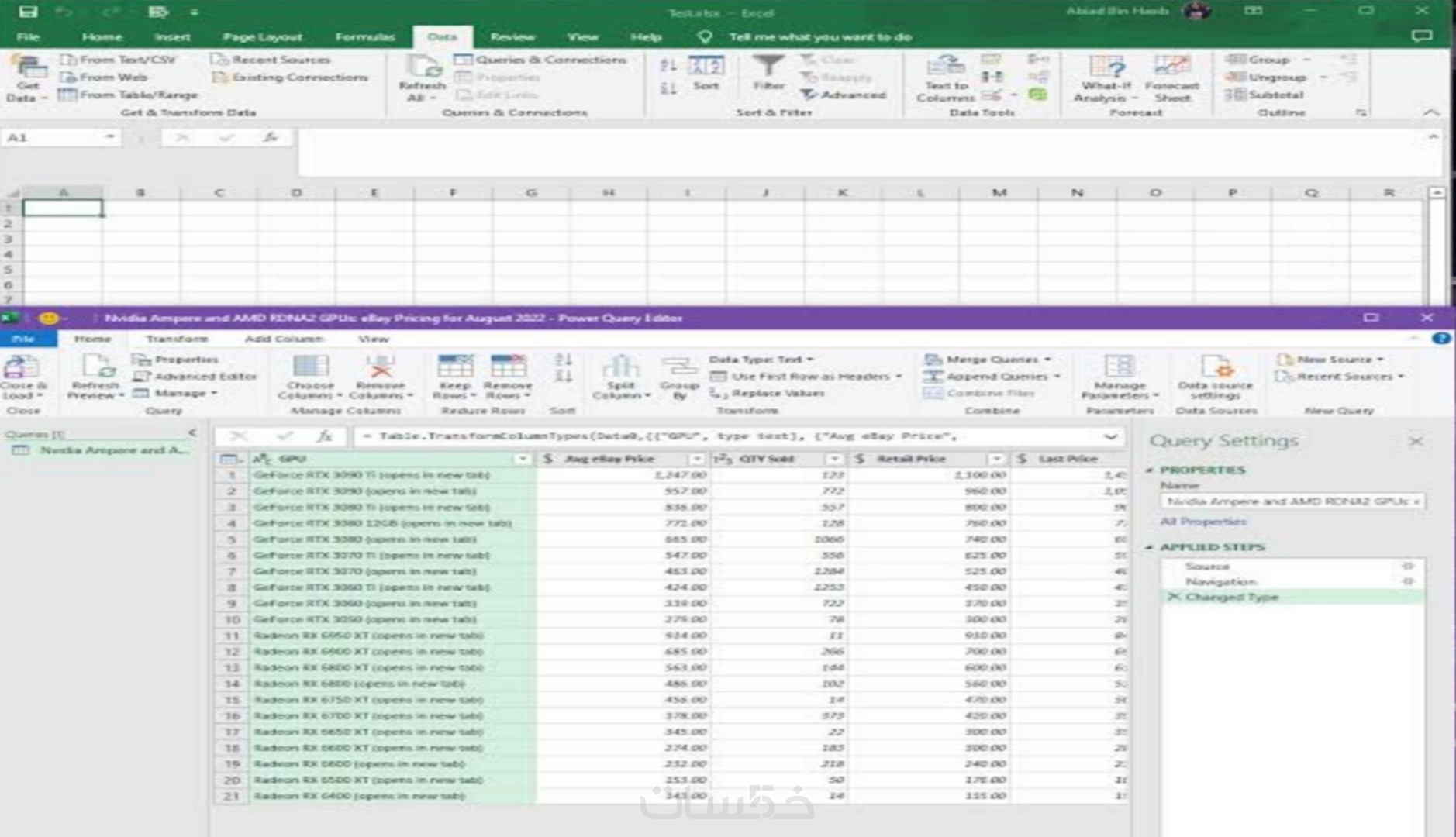This screenshot has height=837, width=1456.
Task: Select Nvidia Ampere query in Queries list
Action: pos(99,450)
